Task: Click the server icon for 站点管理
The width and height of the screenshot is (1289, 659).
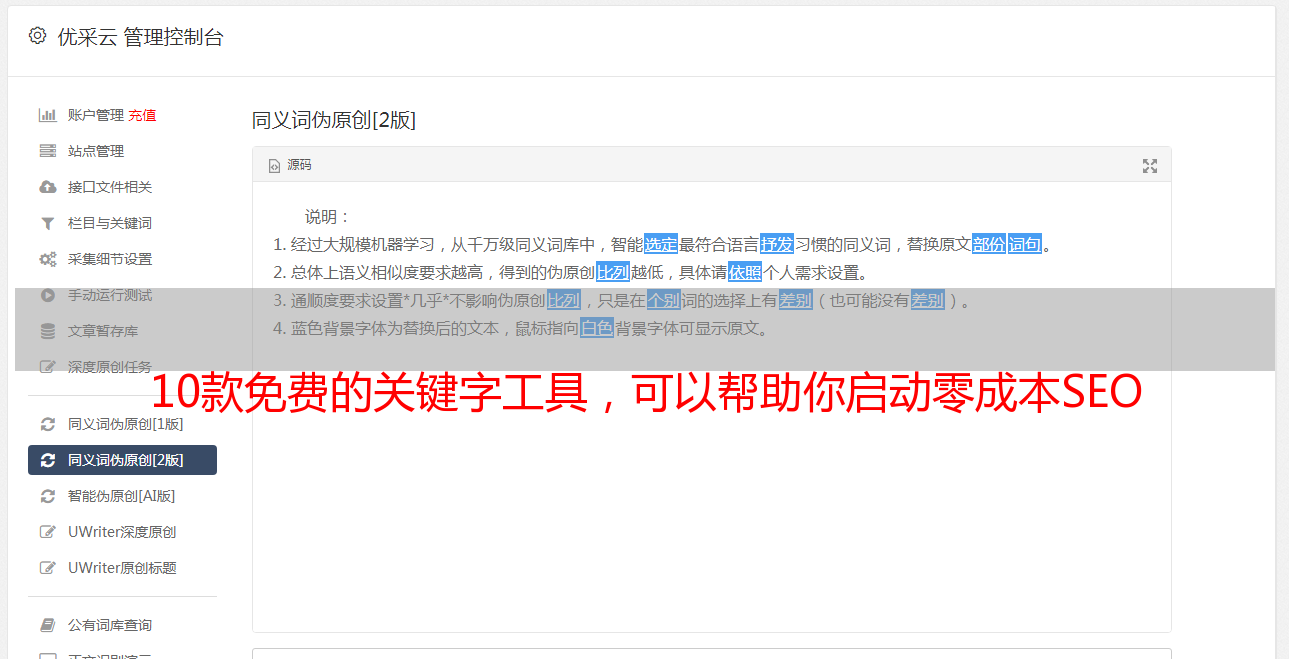Action: [x=48, y=151]
